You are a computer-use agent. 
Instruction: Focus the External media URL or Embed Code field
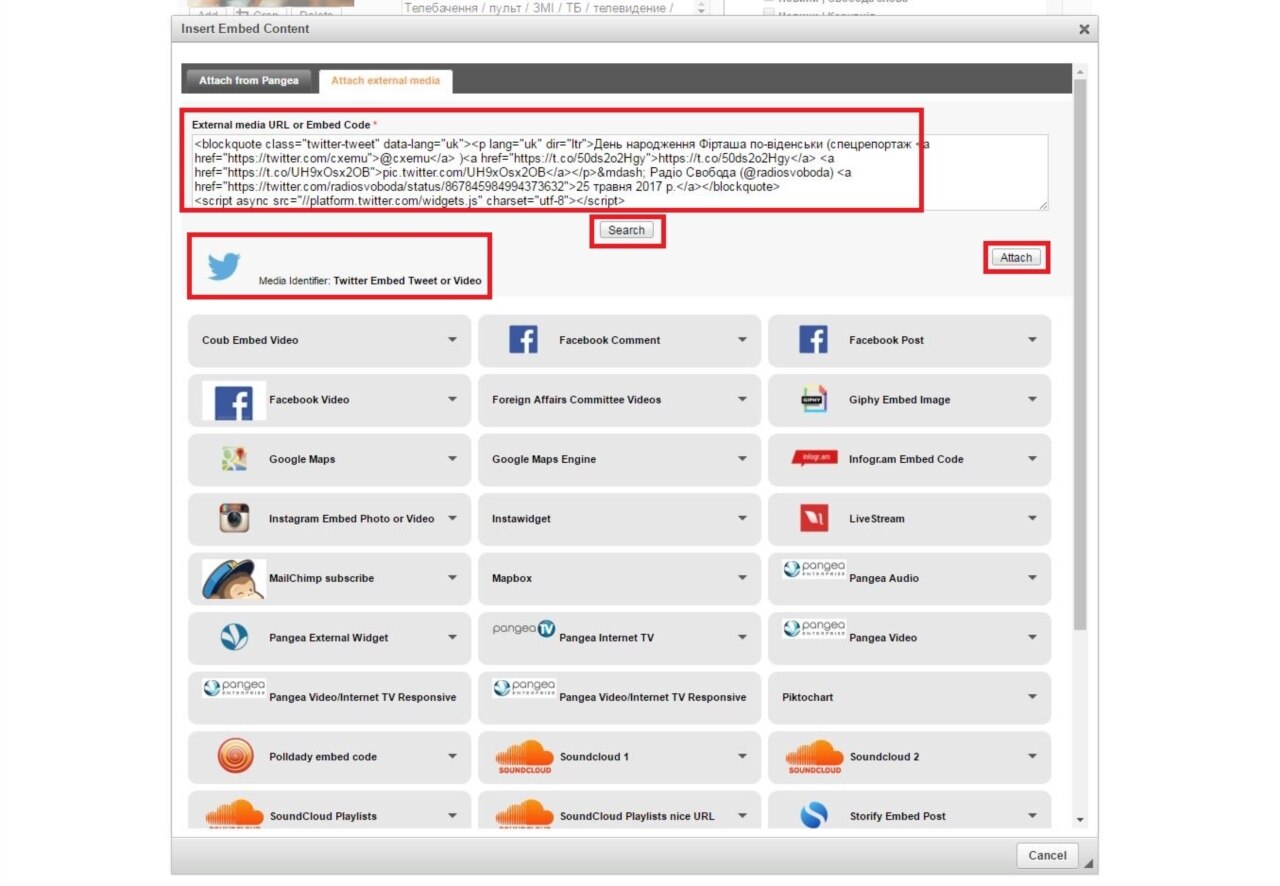[x=620, y=172]
